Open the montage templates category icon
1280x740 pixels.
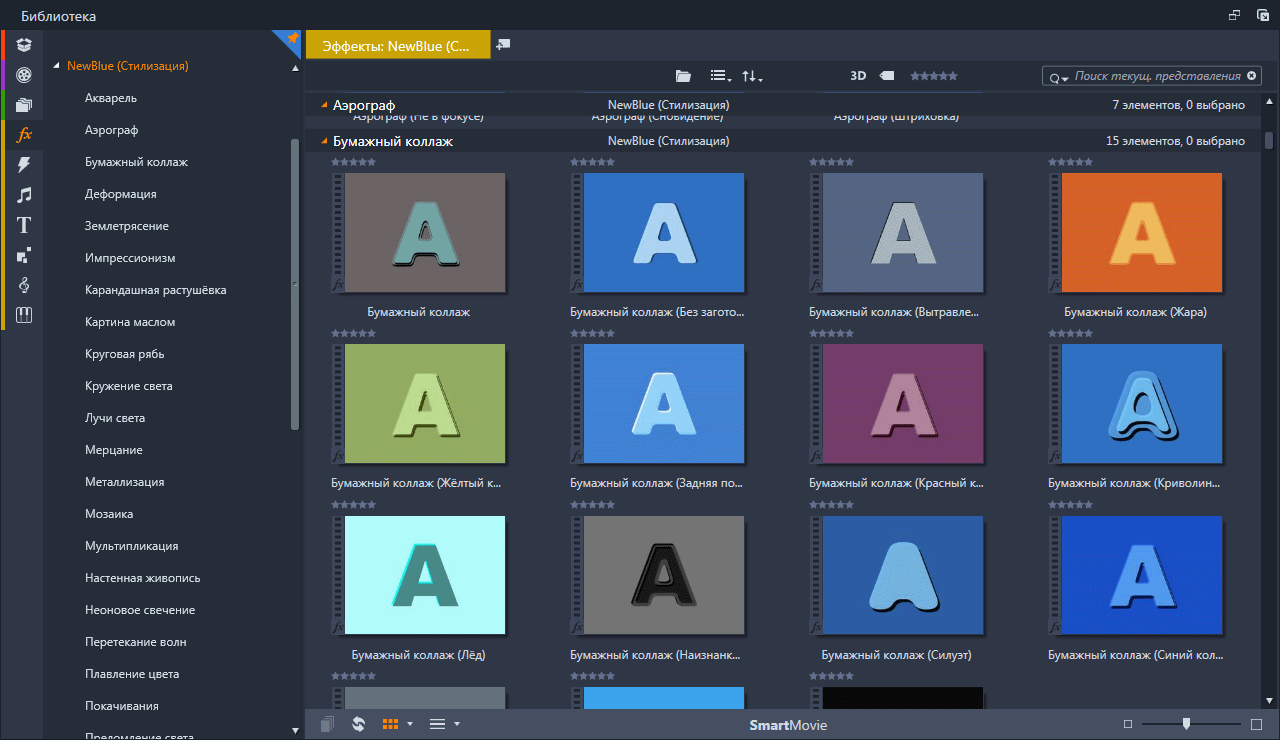25,255
